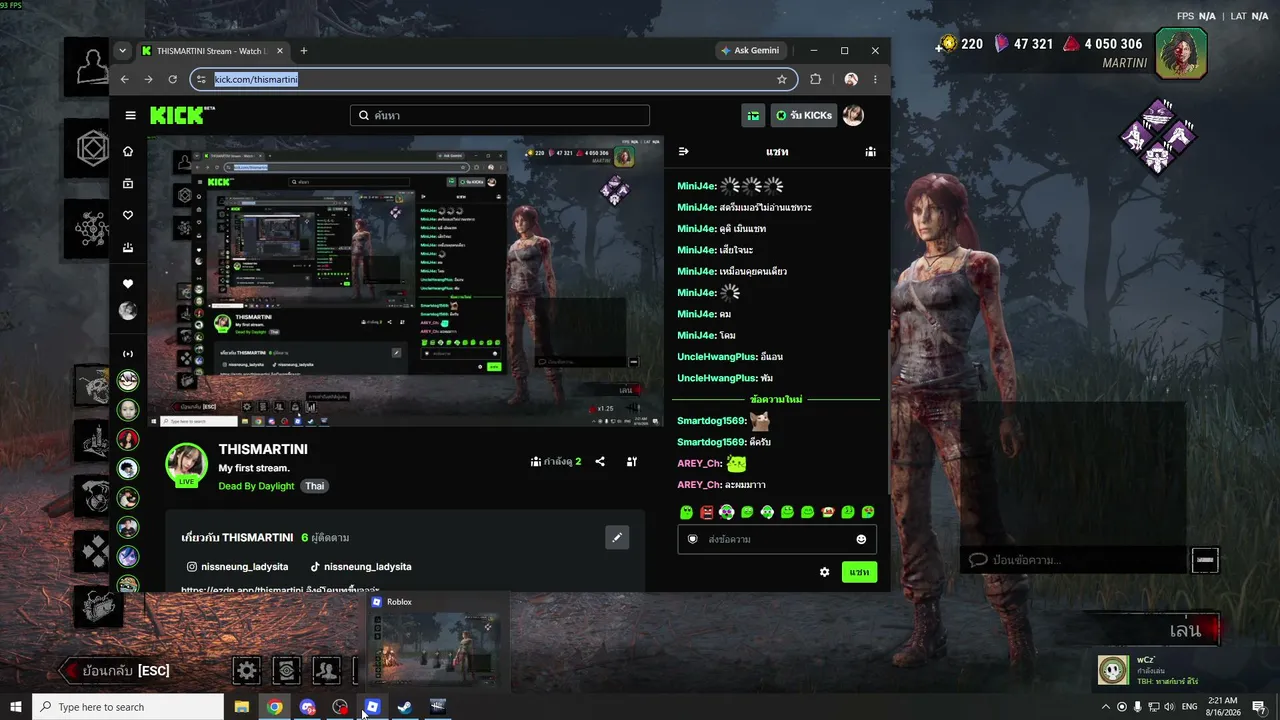Open File Explorer from the taskbar
Screen dimensions: 1280x720
(x=241, y=707)
